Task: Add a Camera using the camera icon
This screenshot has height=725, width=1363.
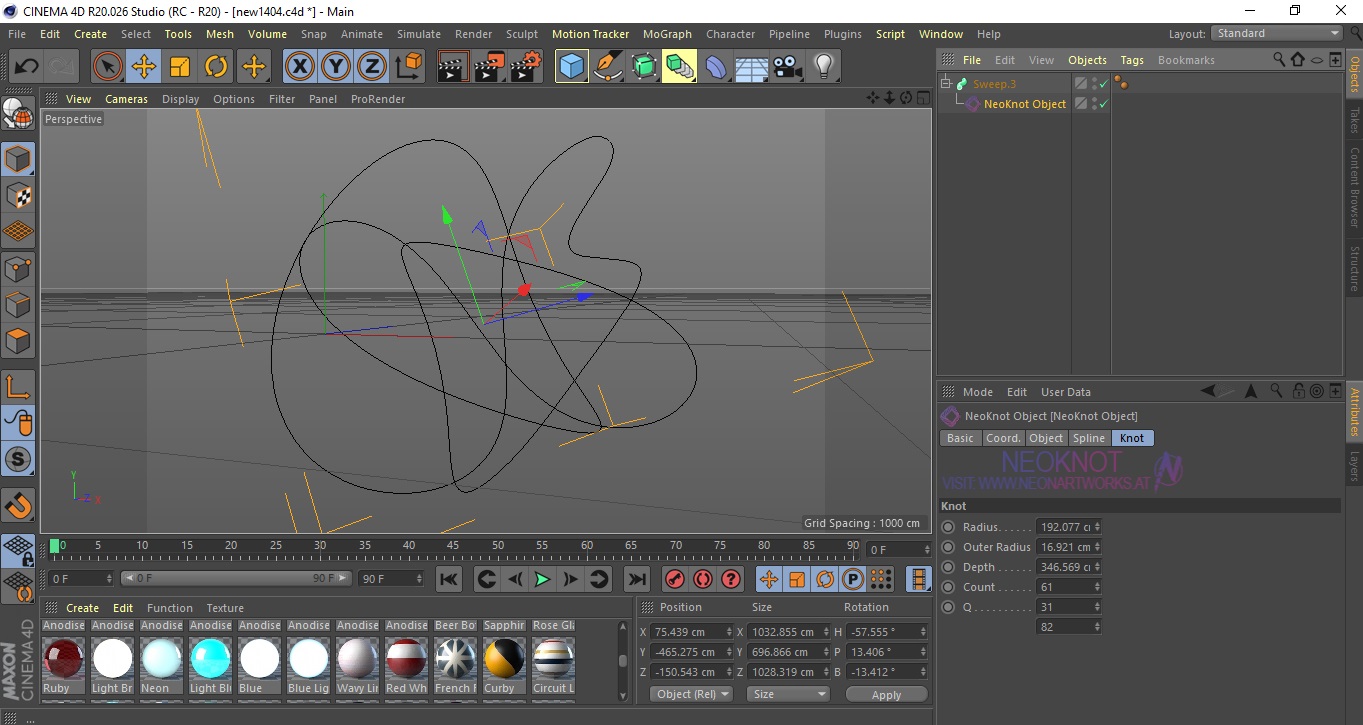Action: pos(787,67)
